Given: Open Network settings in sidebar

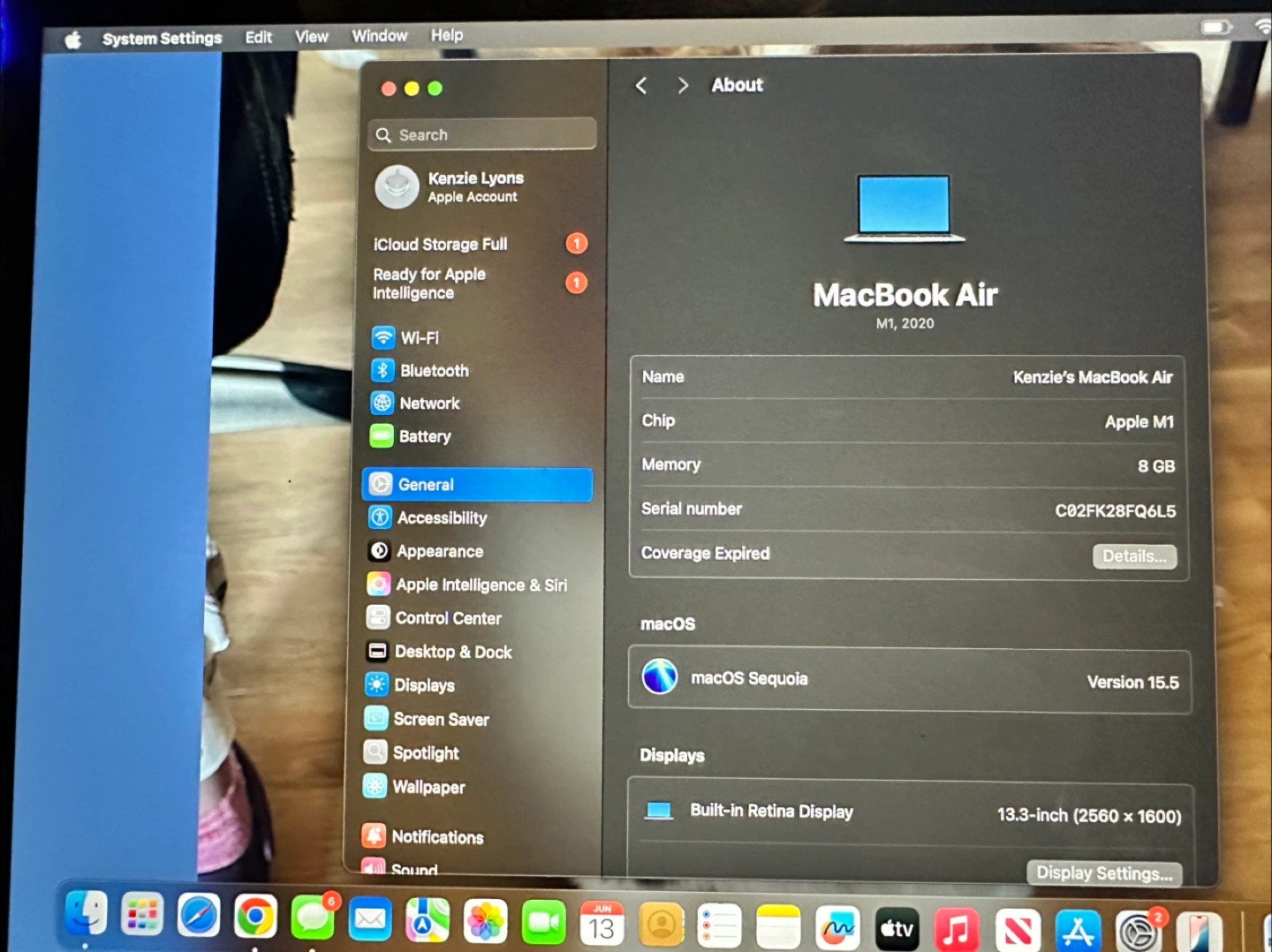Looking at the screenshot, I should [x=416, y=403].
